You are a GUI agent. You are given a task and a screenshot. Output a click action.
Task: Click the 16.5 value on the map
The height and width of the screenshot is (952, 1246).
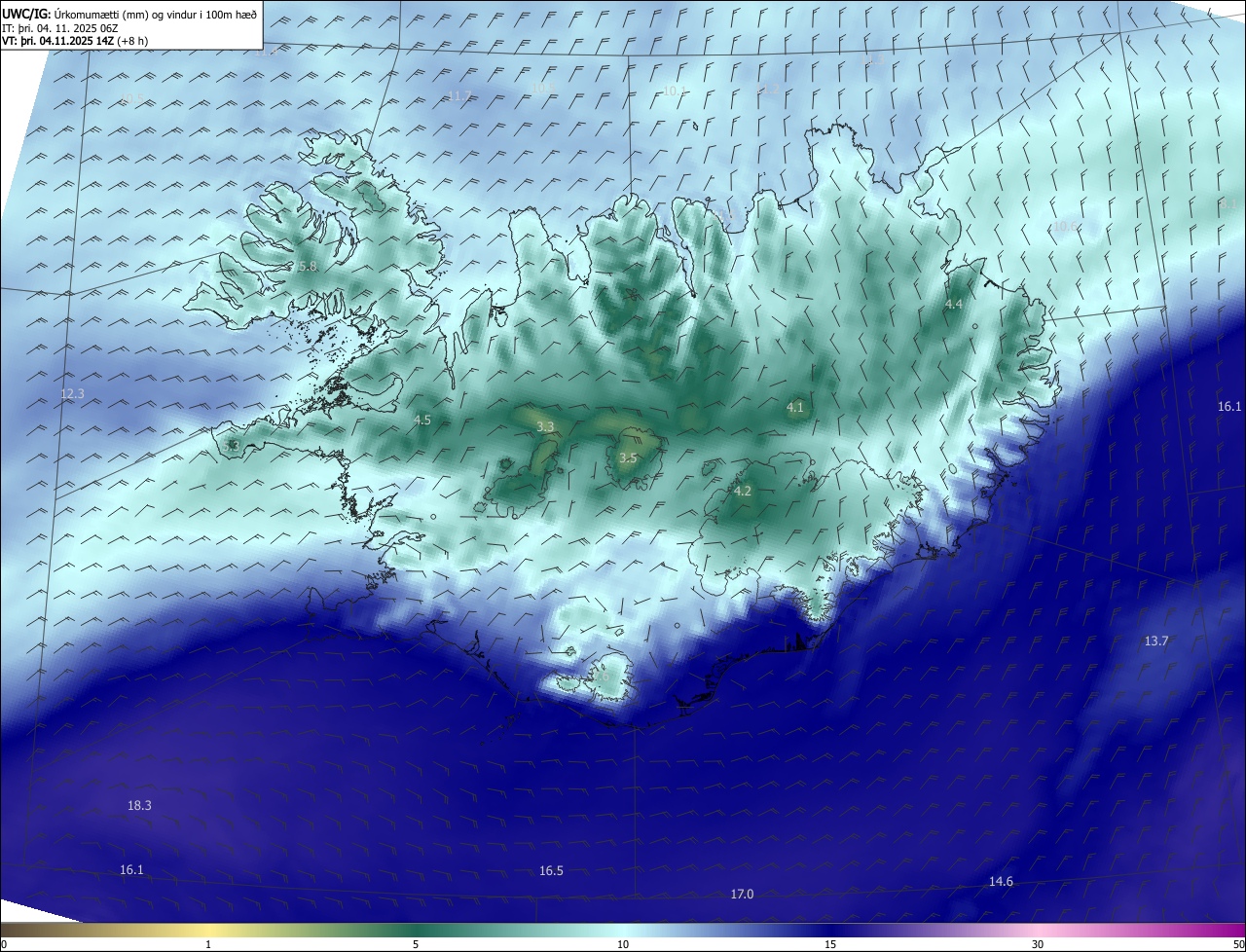551,870
